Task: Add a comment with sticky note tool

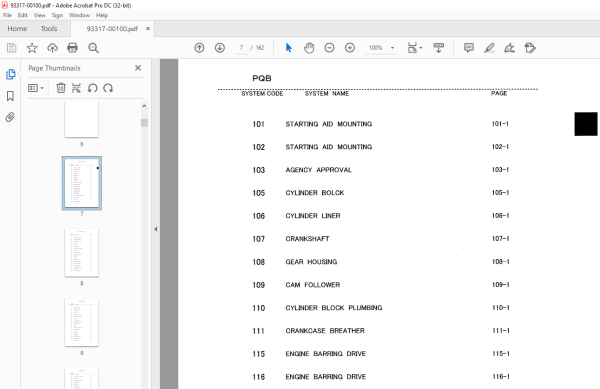Action: 469,48
